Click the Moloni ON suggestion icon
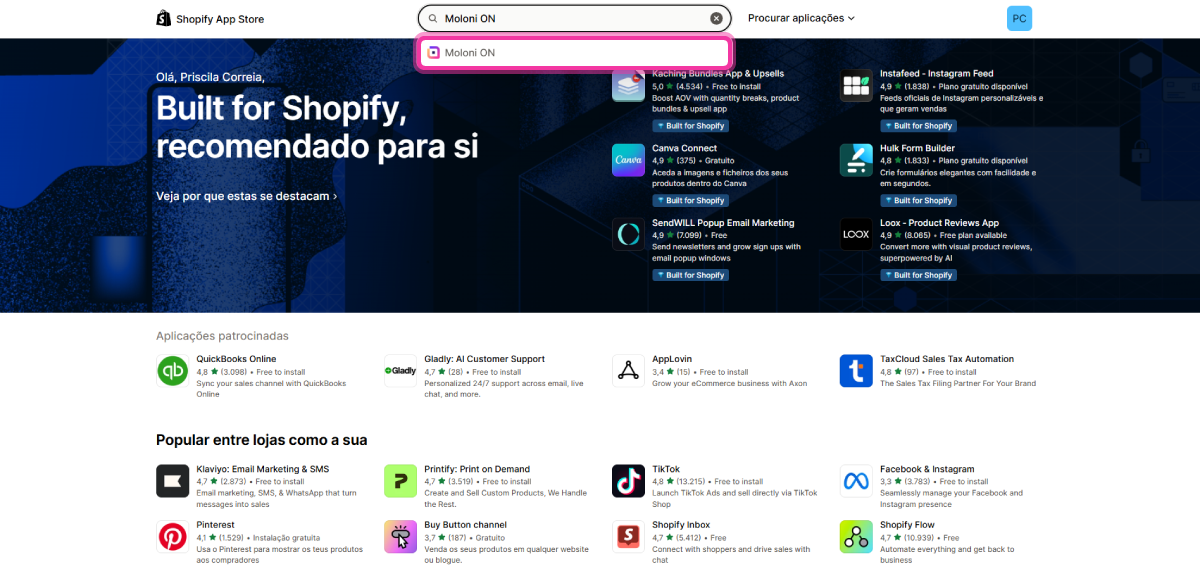 [x=434, y=53]
